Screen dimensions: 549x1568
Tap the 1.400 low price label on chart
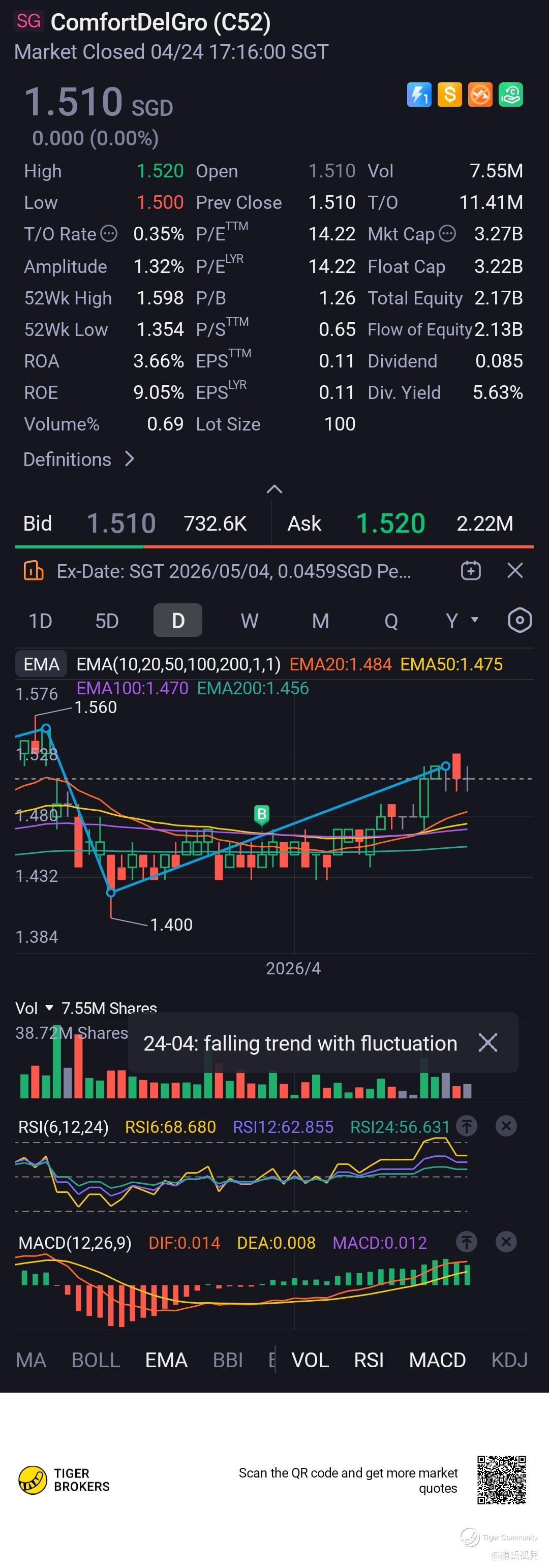pyautogui.click(x=171, y=925)
